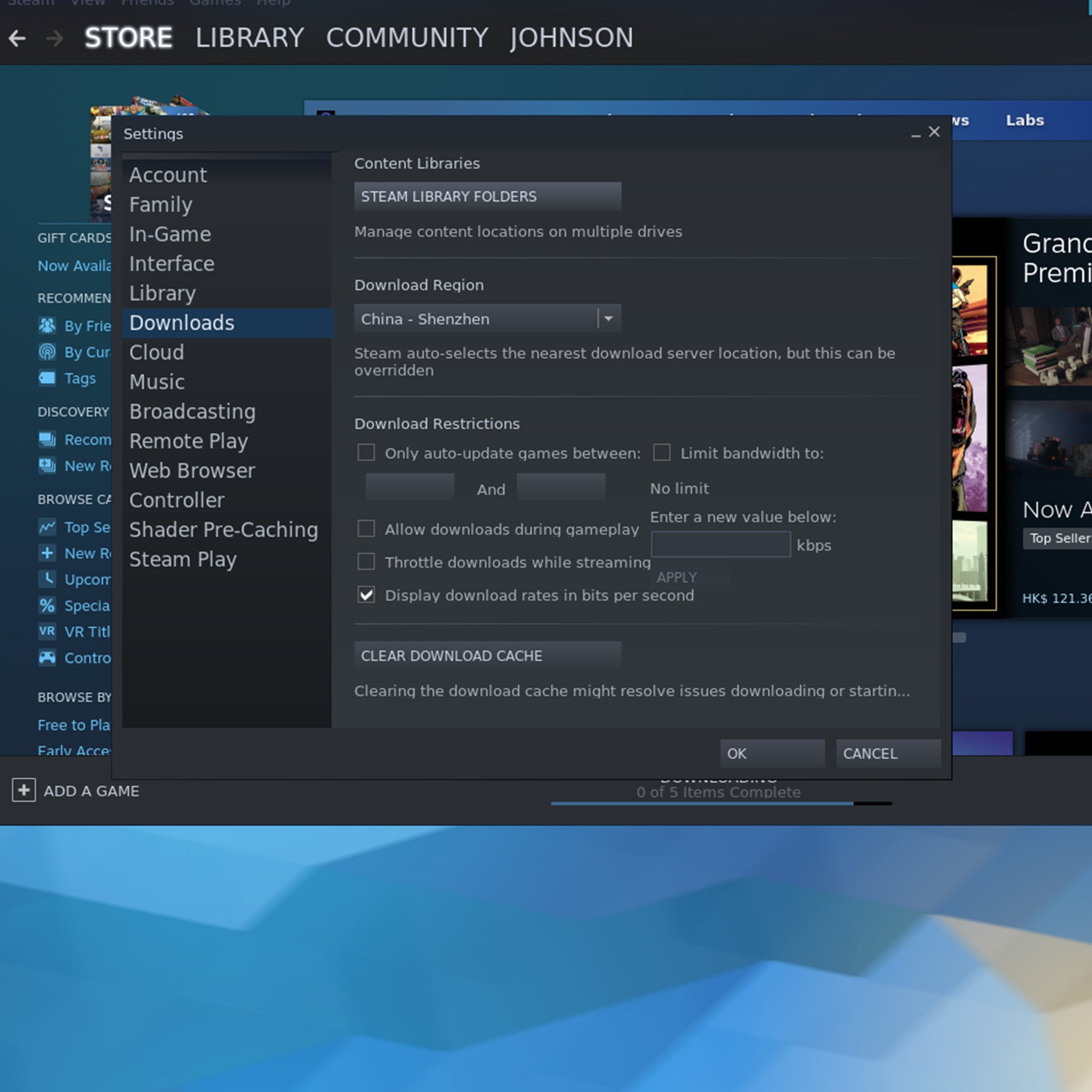Click the Apply bandwidth button

[x=690, y=577]
